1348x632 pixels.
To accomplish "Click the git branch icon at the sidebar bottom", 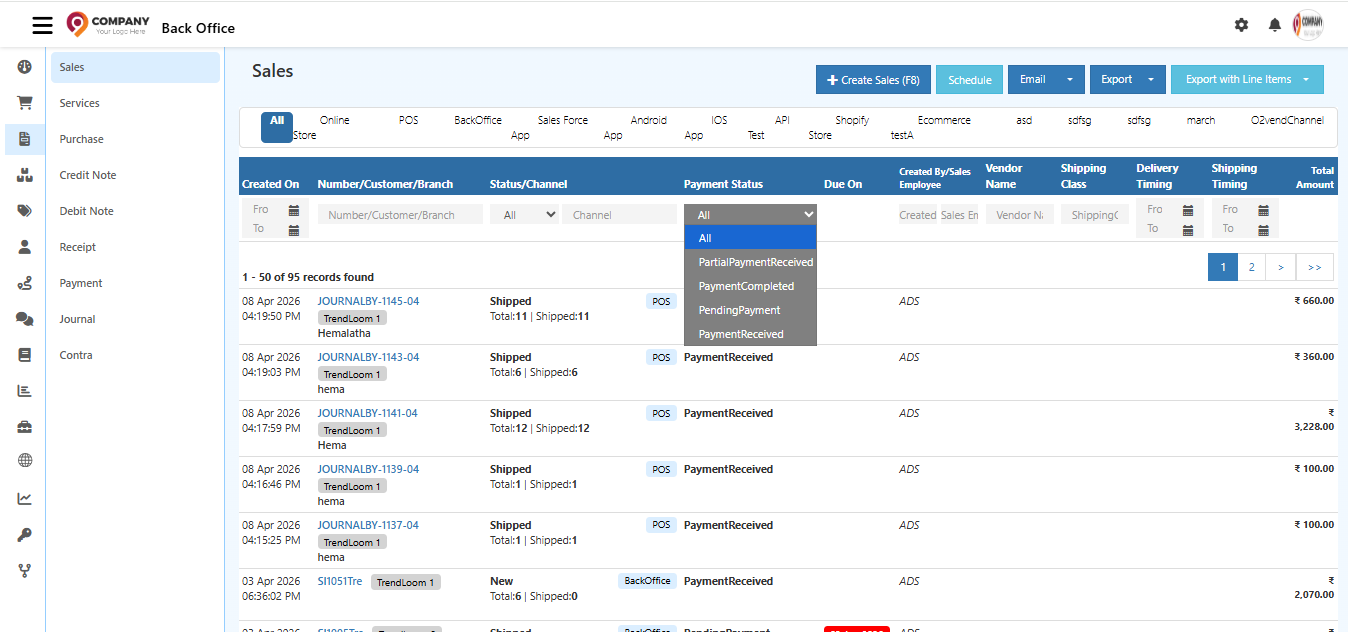I will (23, 570).
